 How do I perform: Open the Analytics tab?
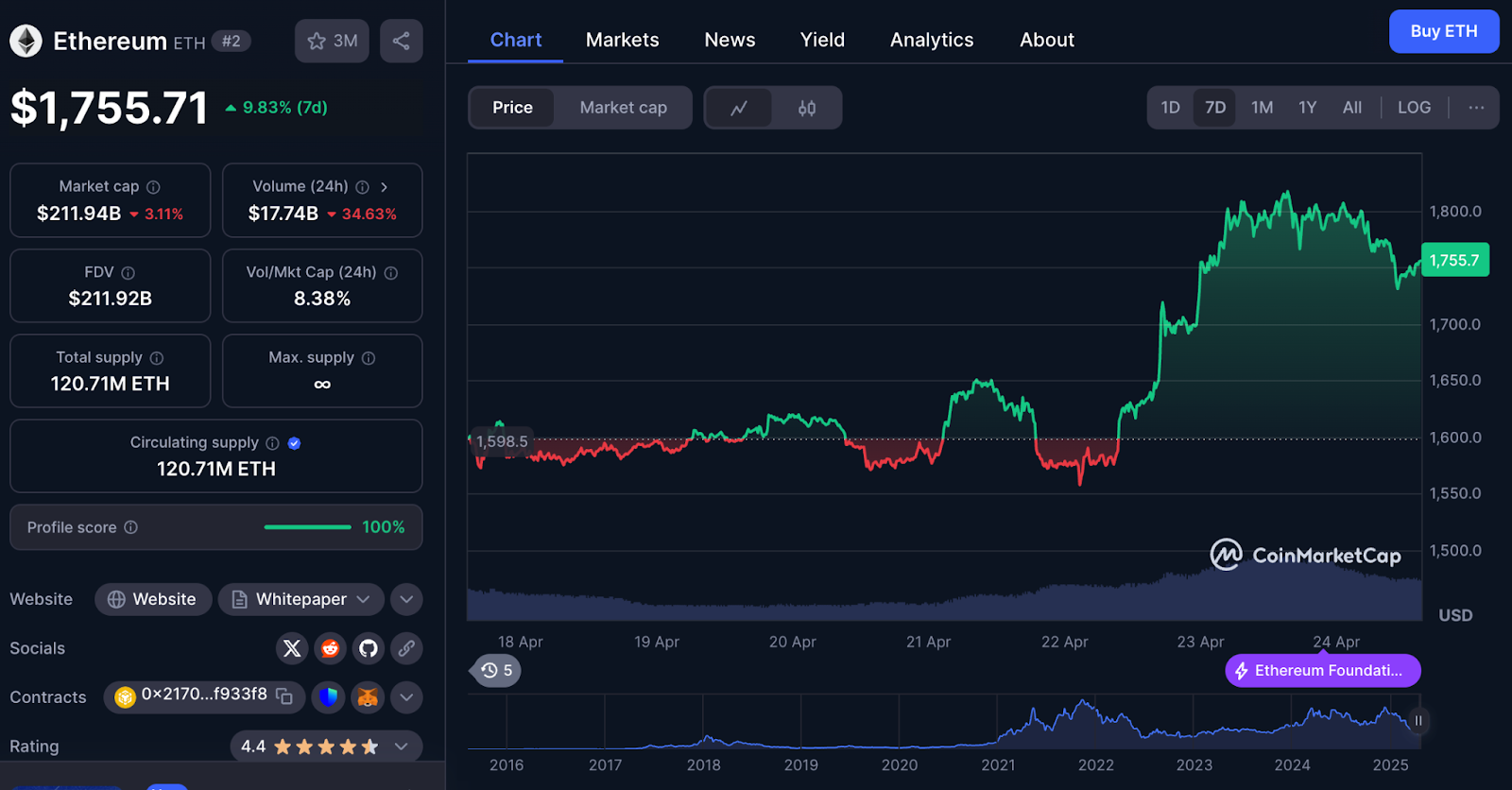pyautogui.click(x=932, y=40)
